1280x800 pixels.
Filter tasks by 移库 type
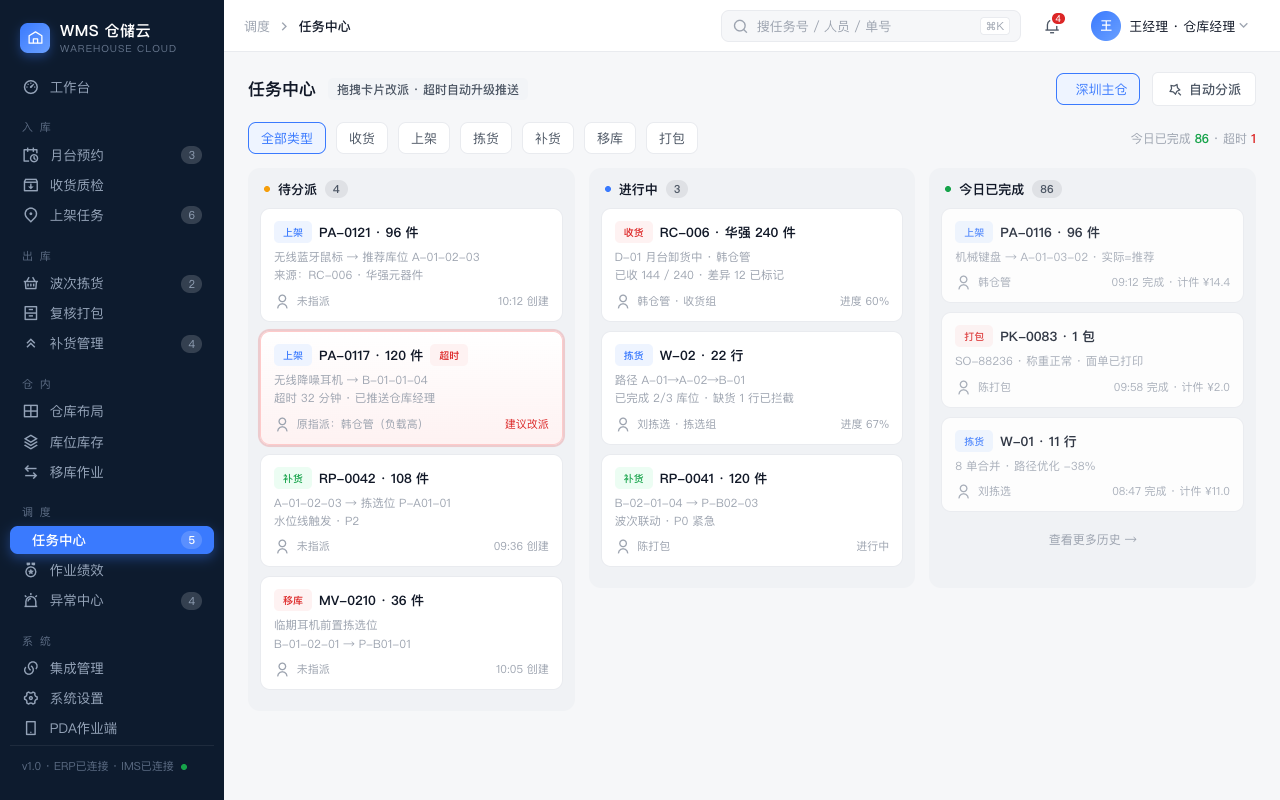(x=610, y=138)
